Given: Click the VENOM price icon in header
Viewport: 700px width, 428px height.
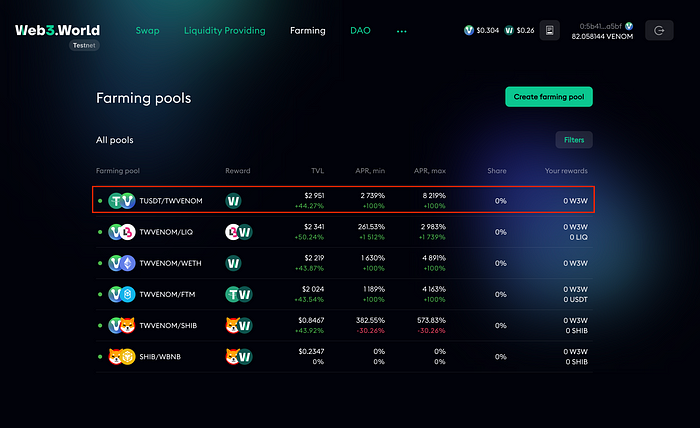Looking at the screenshot, I should pos(469,30).
